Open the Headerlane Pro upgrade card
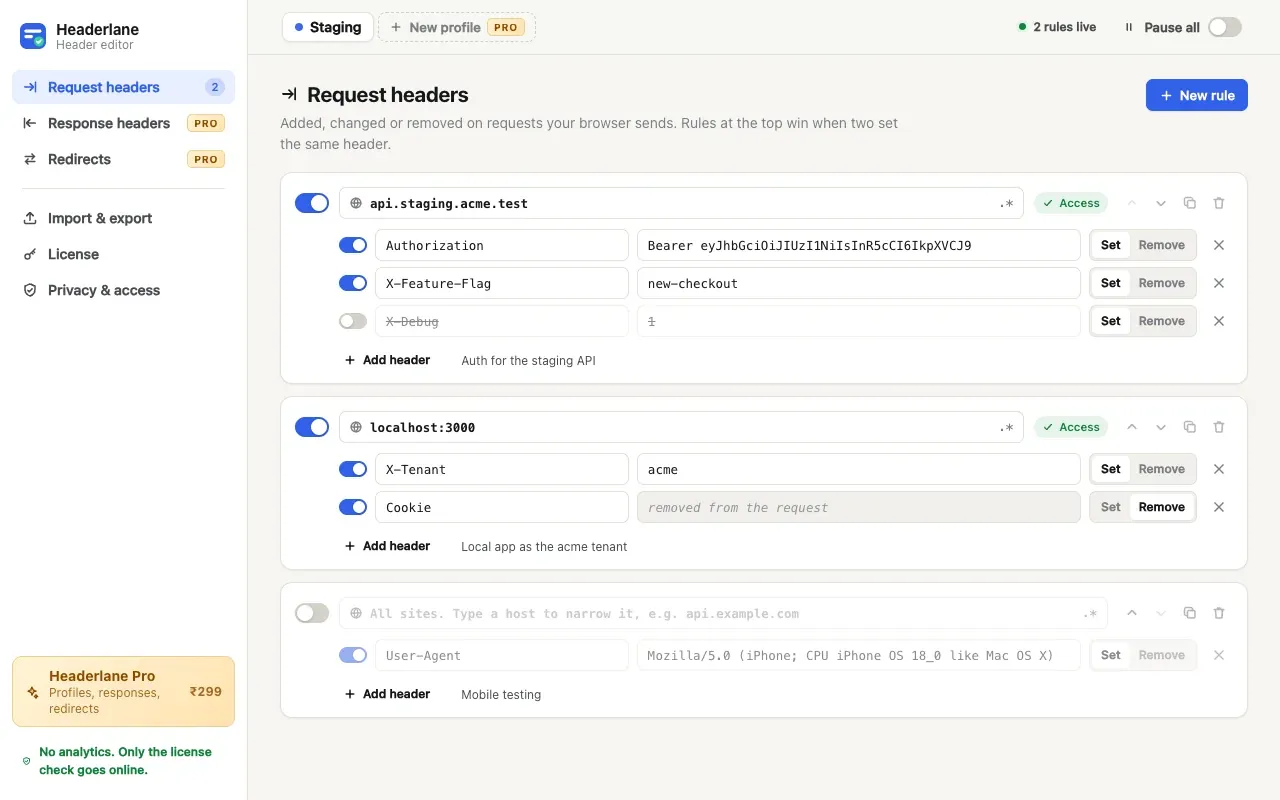The height and width of the screenshot is (800, 1280). [x=123, y=691]
